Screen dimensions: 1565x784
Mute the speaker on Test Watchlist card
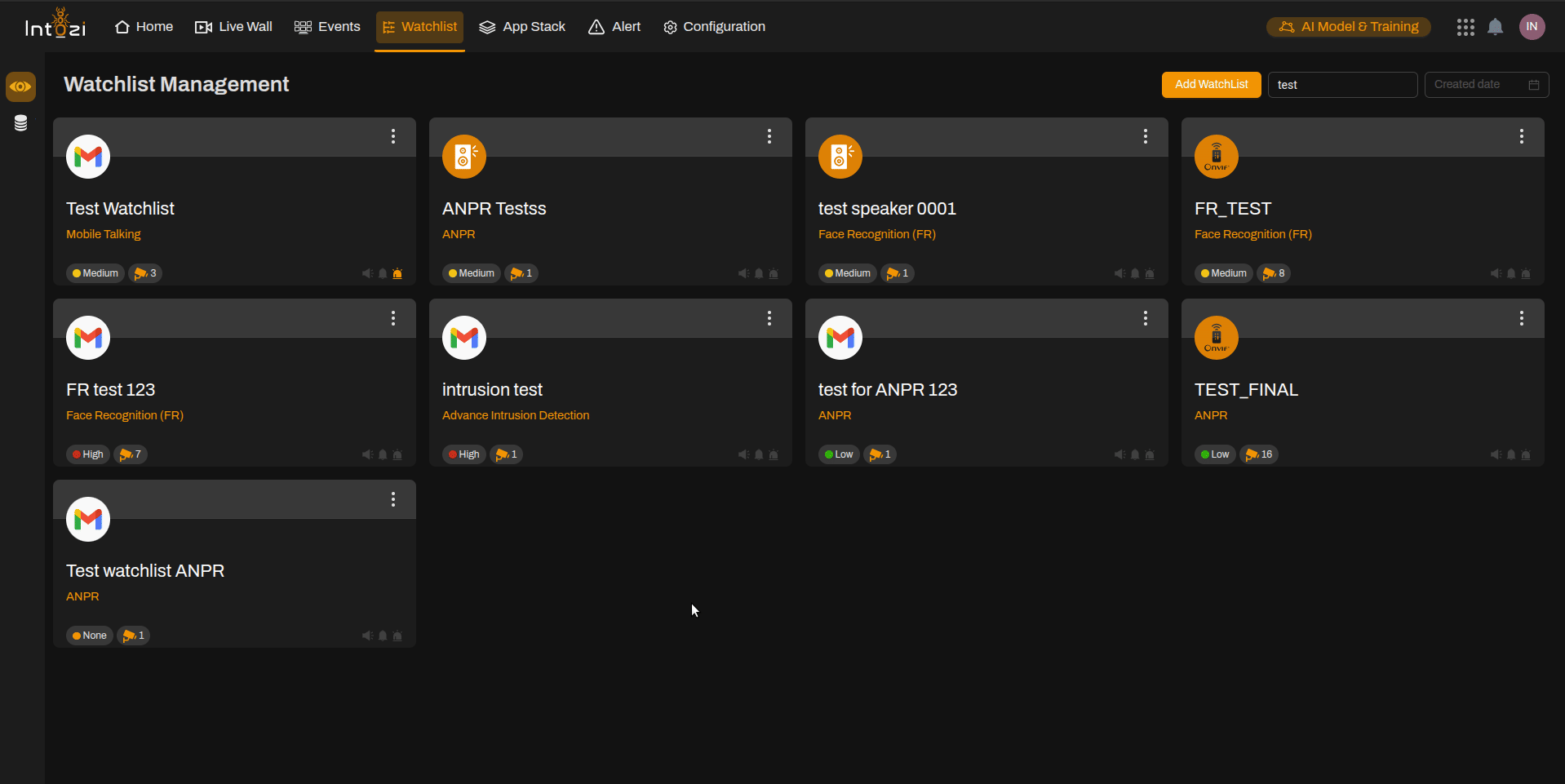[366, 273]
